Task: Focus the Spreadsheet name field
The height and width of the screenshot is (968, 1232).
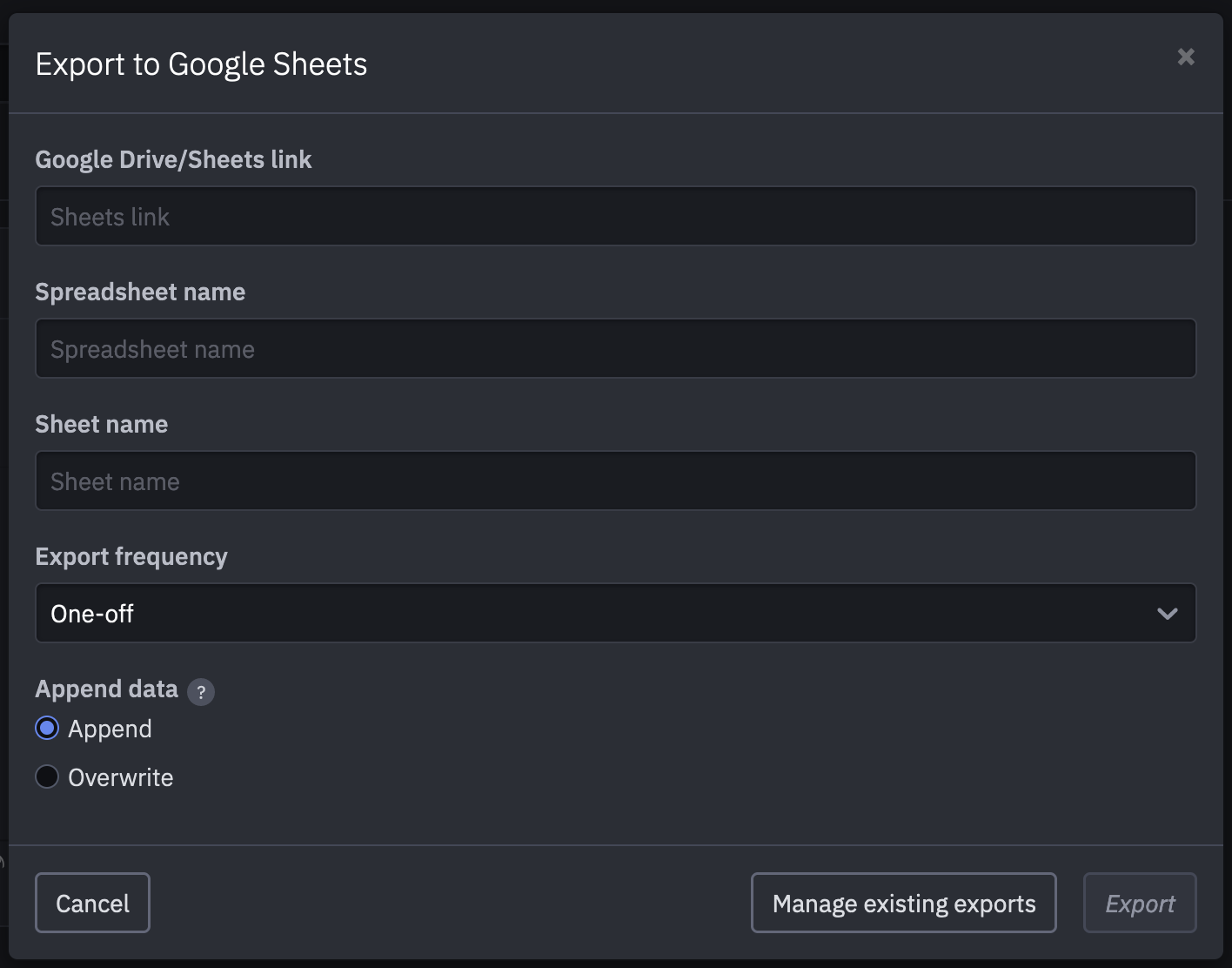Action: [x=616, y=348]
